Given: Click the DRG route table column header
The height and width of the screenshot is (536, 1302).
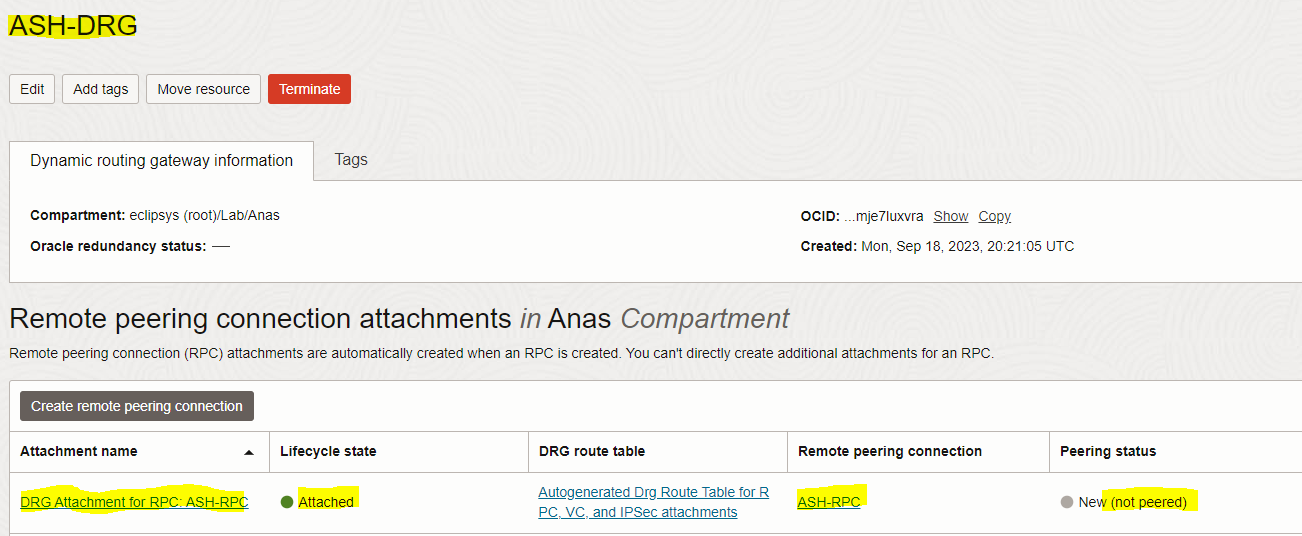Looking at the screenshot, I should [591, 451].
